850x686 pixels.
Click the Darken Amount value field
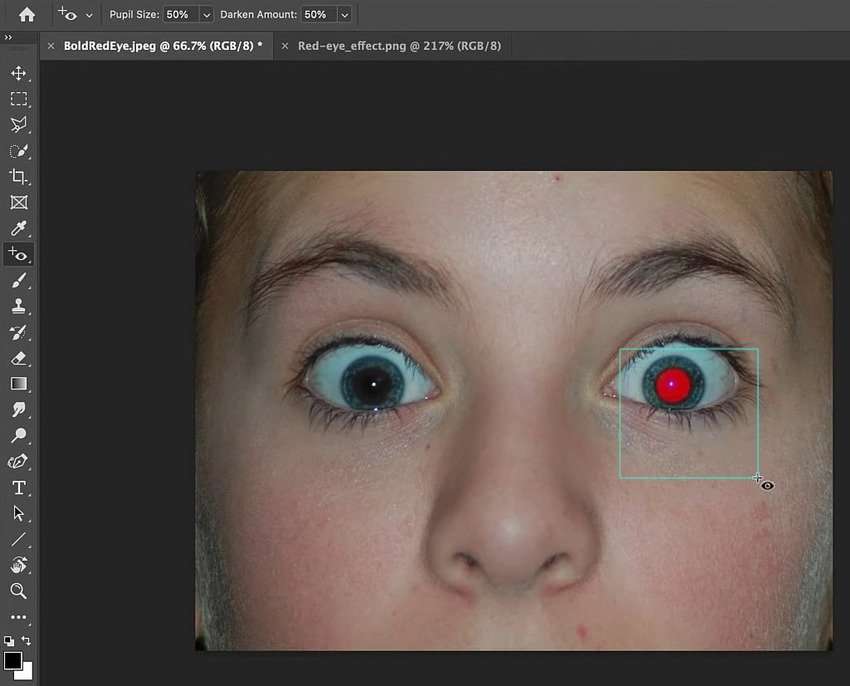click(x=319, y=15)
